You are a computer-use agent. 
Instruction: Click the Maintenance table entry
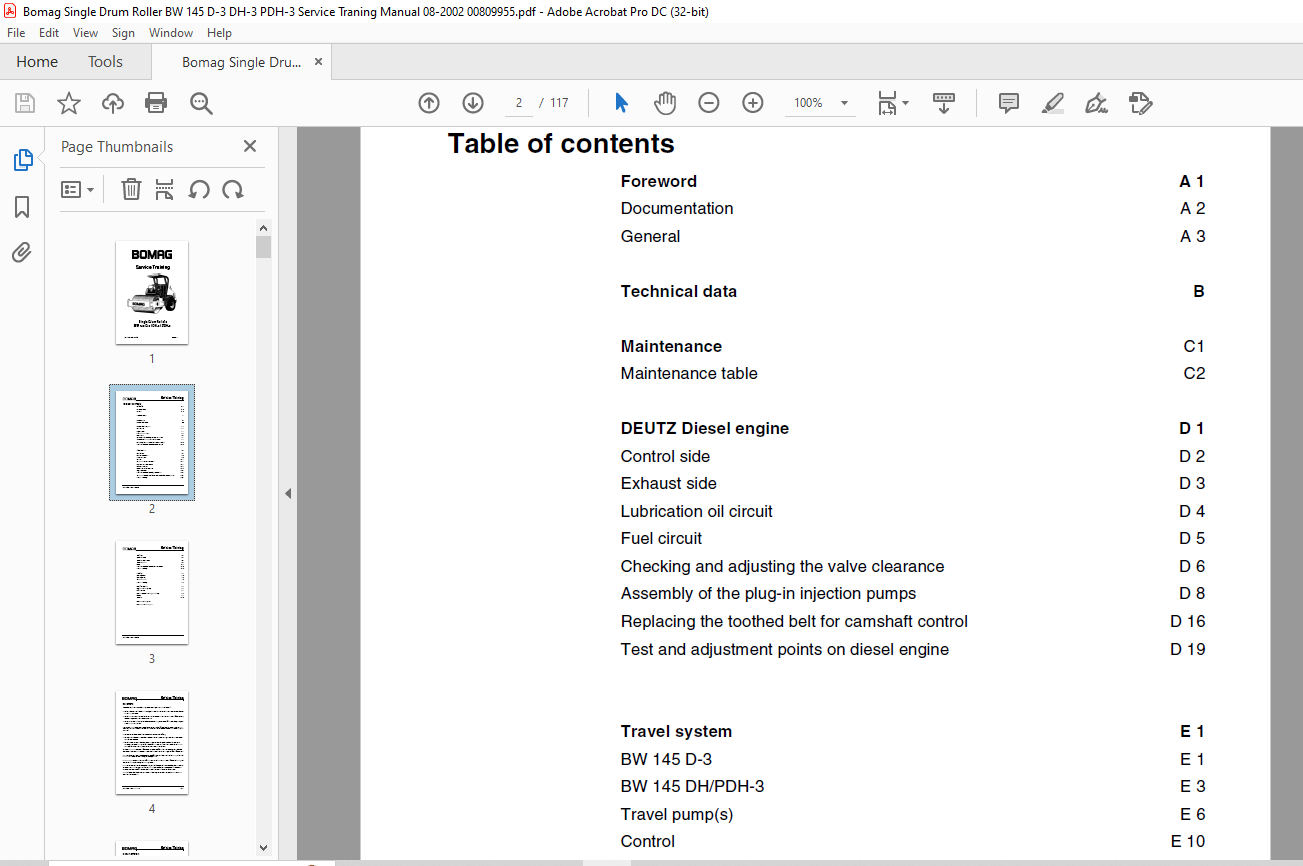689,373
